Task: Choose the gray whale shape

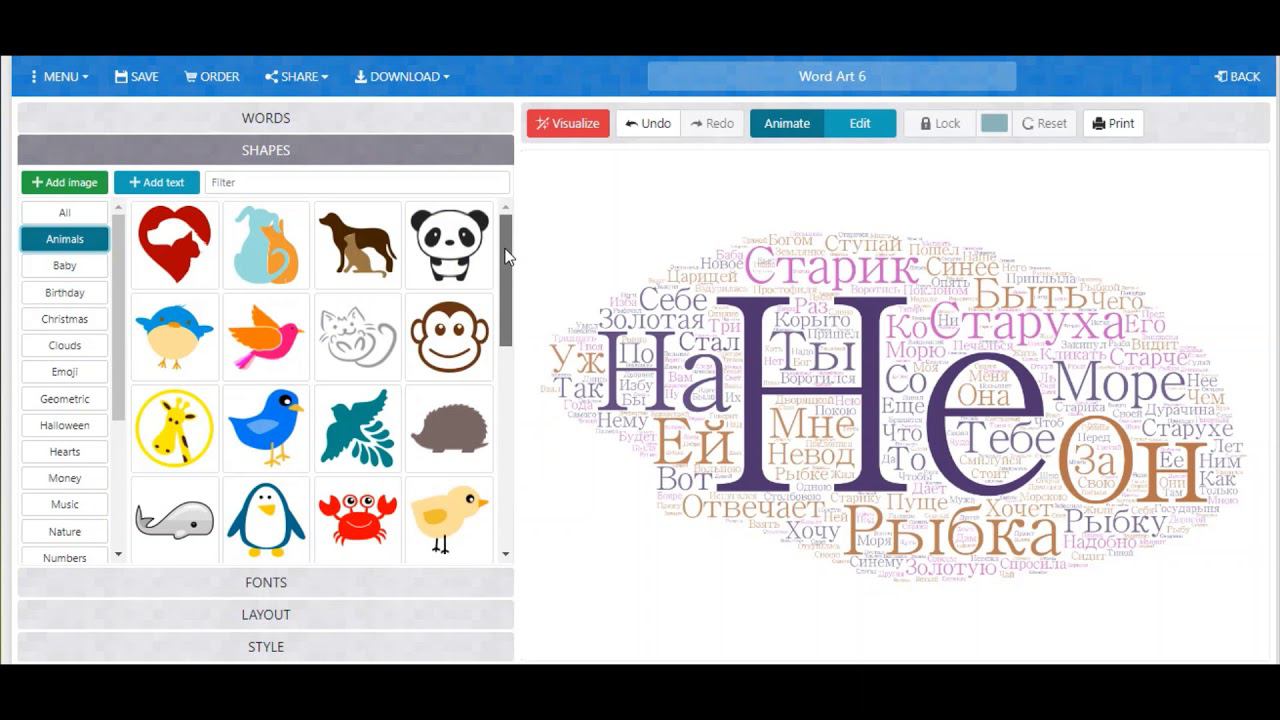Action: (175, 519)
